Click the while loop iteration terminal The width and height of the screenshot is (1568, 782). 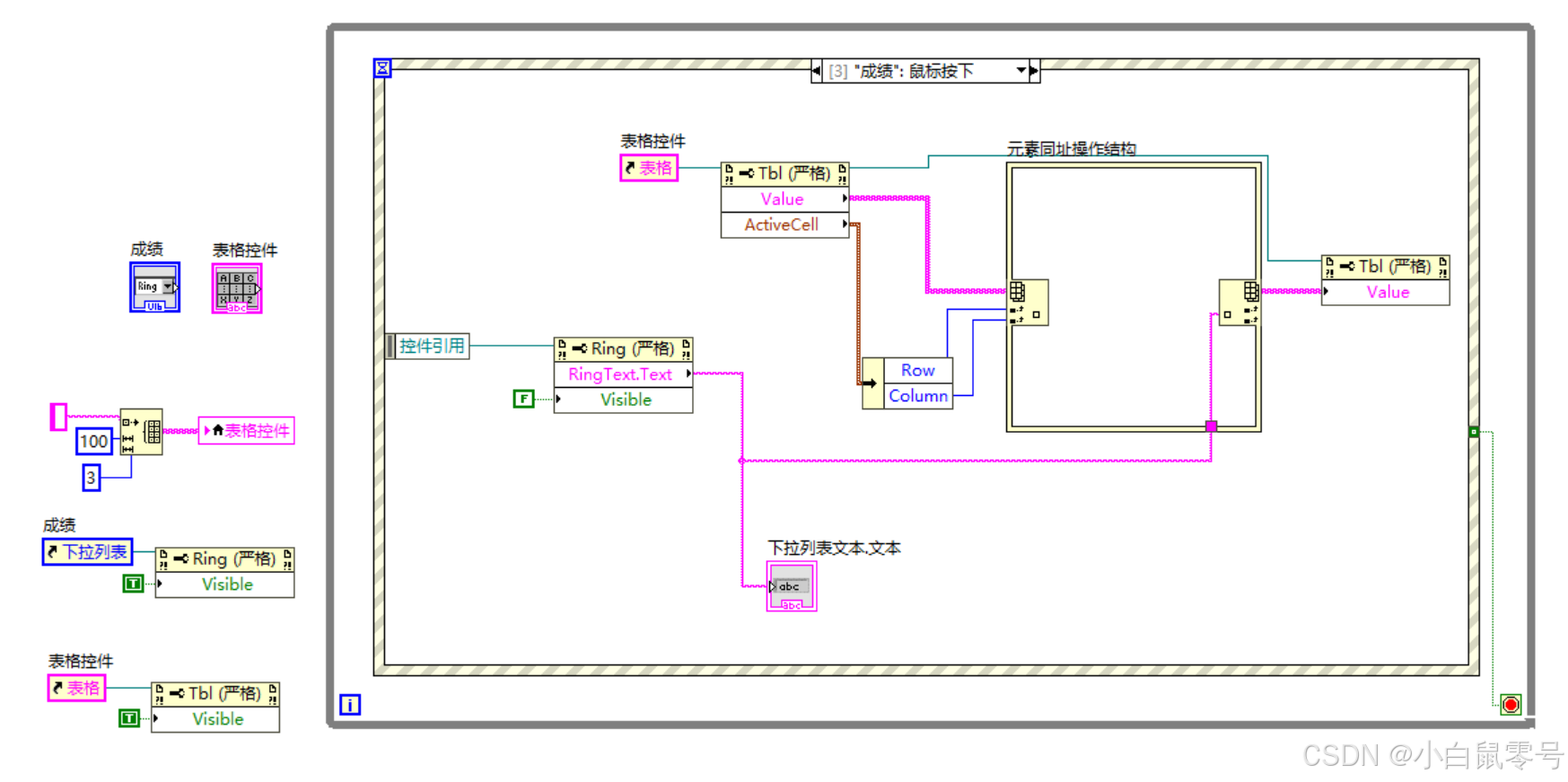click(x=350, y=705)
